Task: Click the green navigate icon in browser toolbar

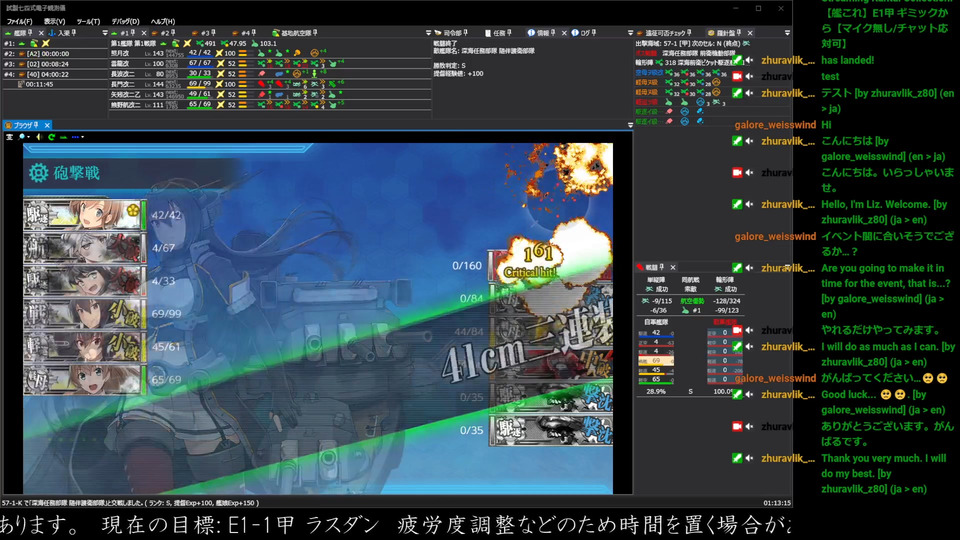Action: 64,137
